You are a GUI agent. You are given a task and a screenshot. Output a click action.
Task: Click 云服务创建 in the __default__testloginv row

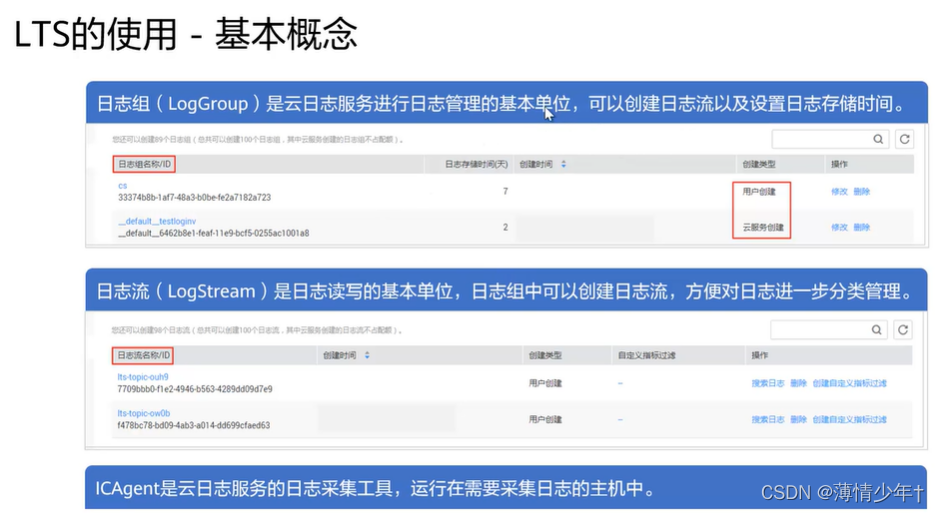(x=763, y=228)
